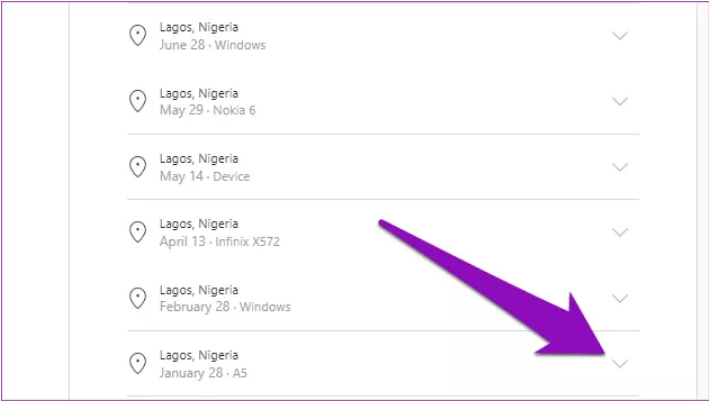Expand the June 28 Windows sign-in entry
713x403 pixels.
(x=620, y=36)
